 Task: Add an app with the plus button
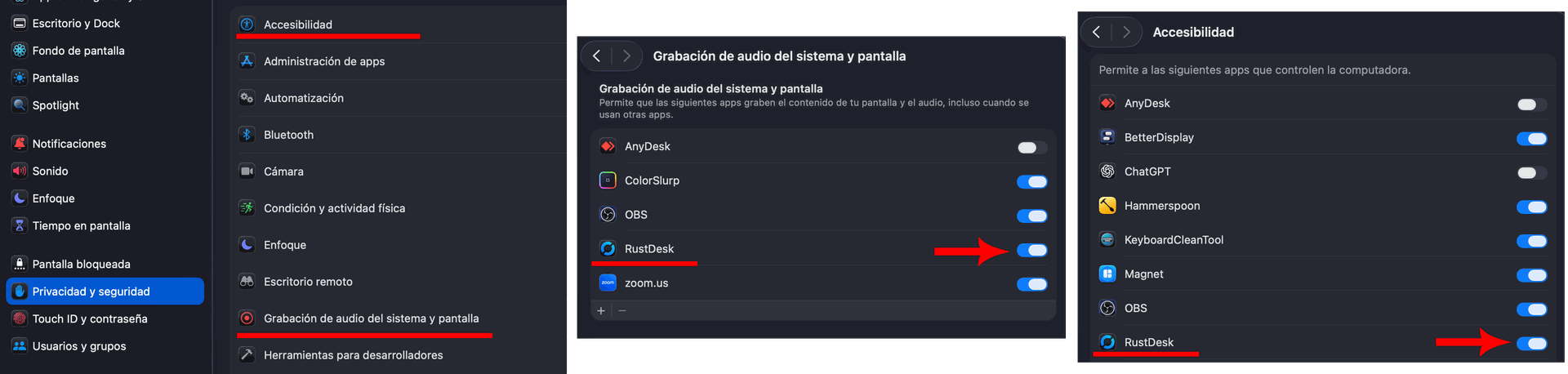click(x=601, y=311)
